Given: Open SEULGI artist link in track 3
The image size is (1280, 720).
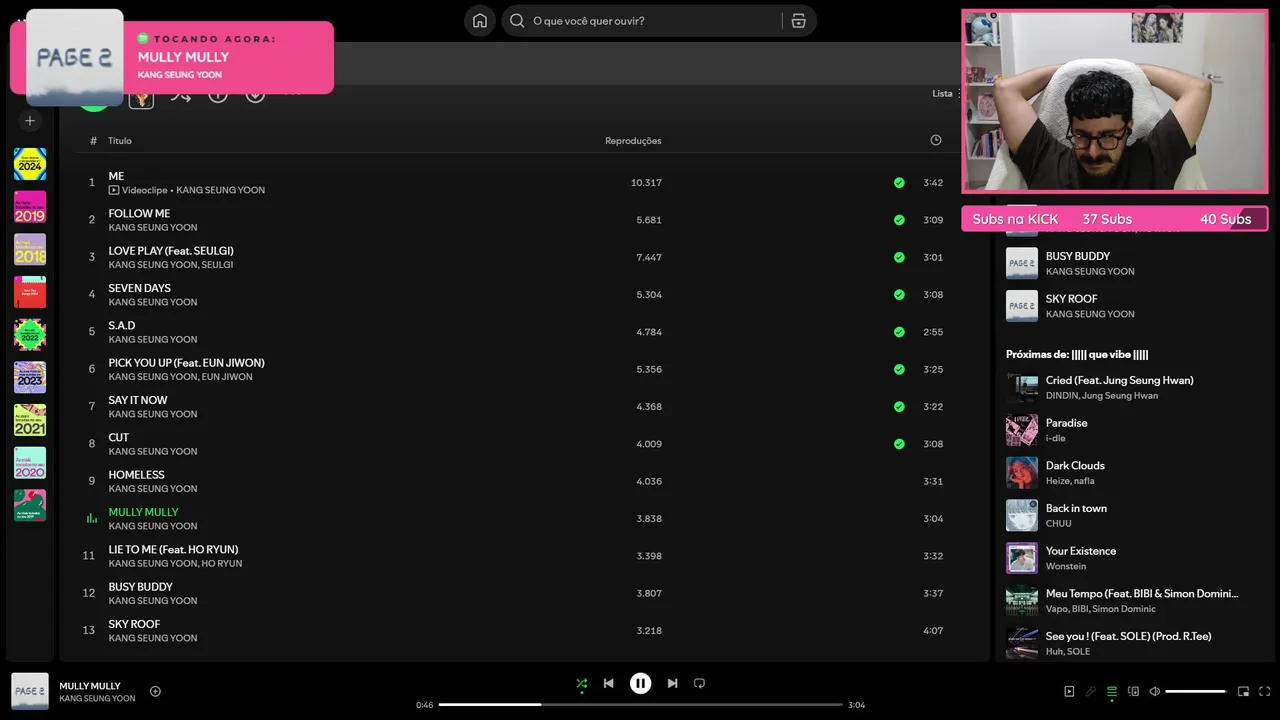Looking at the screenshot, I should pos(217,265).
